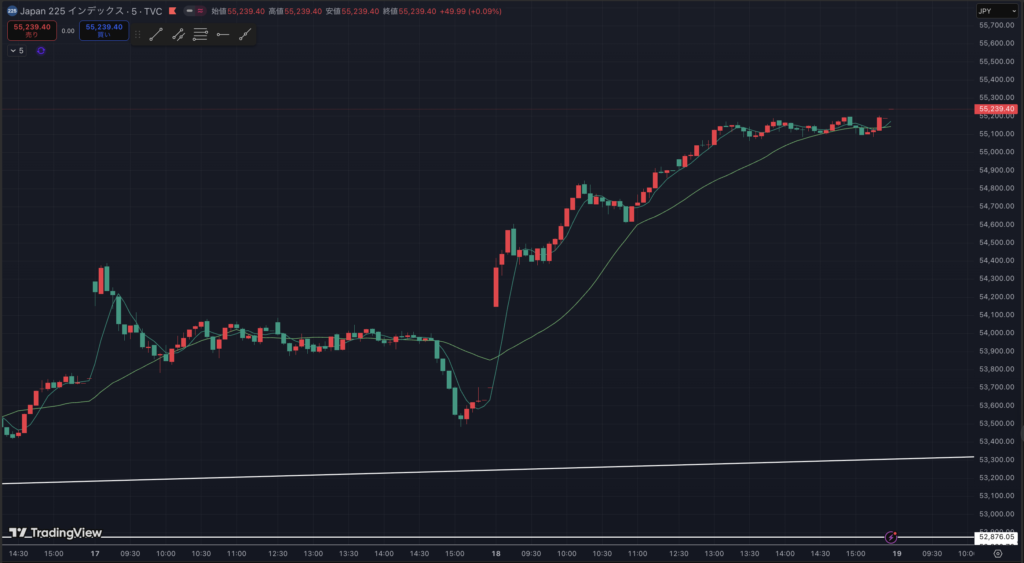Click the drag handle of drawing toolbar
1024x563 pixels.
(138, 34)
